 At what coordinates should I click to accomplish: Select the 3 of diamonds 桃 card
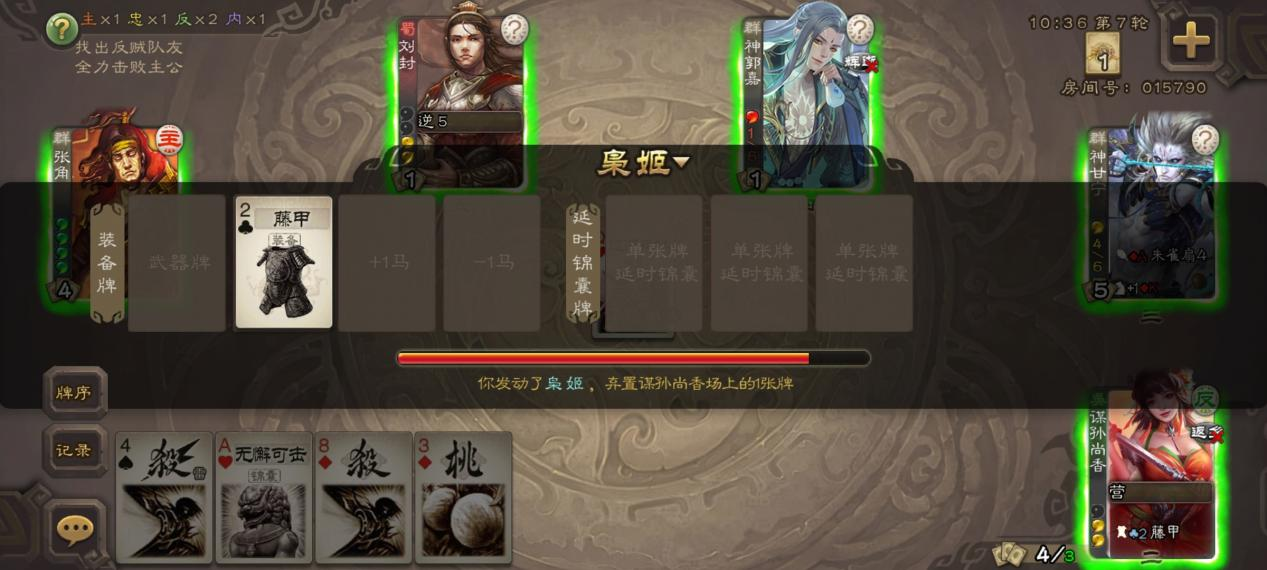463,497
